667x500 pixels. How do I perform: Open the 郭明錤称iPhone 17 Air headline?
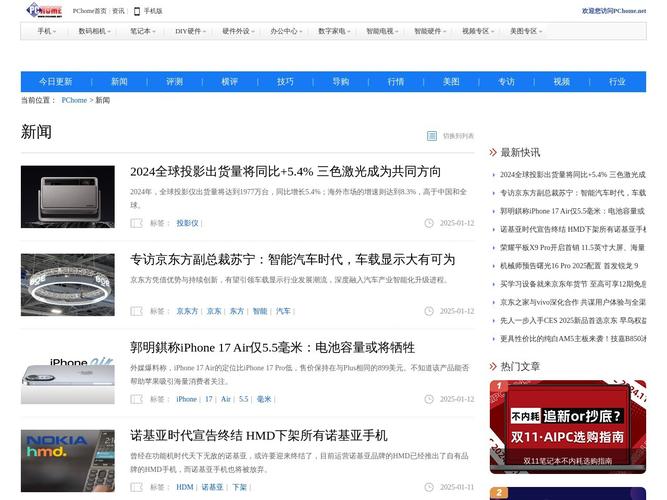273,348
